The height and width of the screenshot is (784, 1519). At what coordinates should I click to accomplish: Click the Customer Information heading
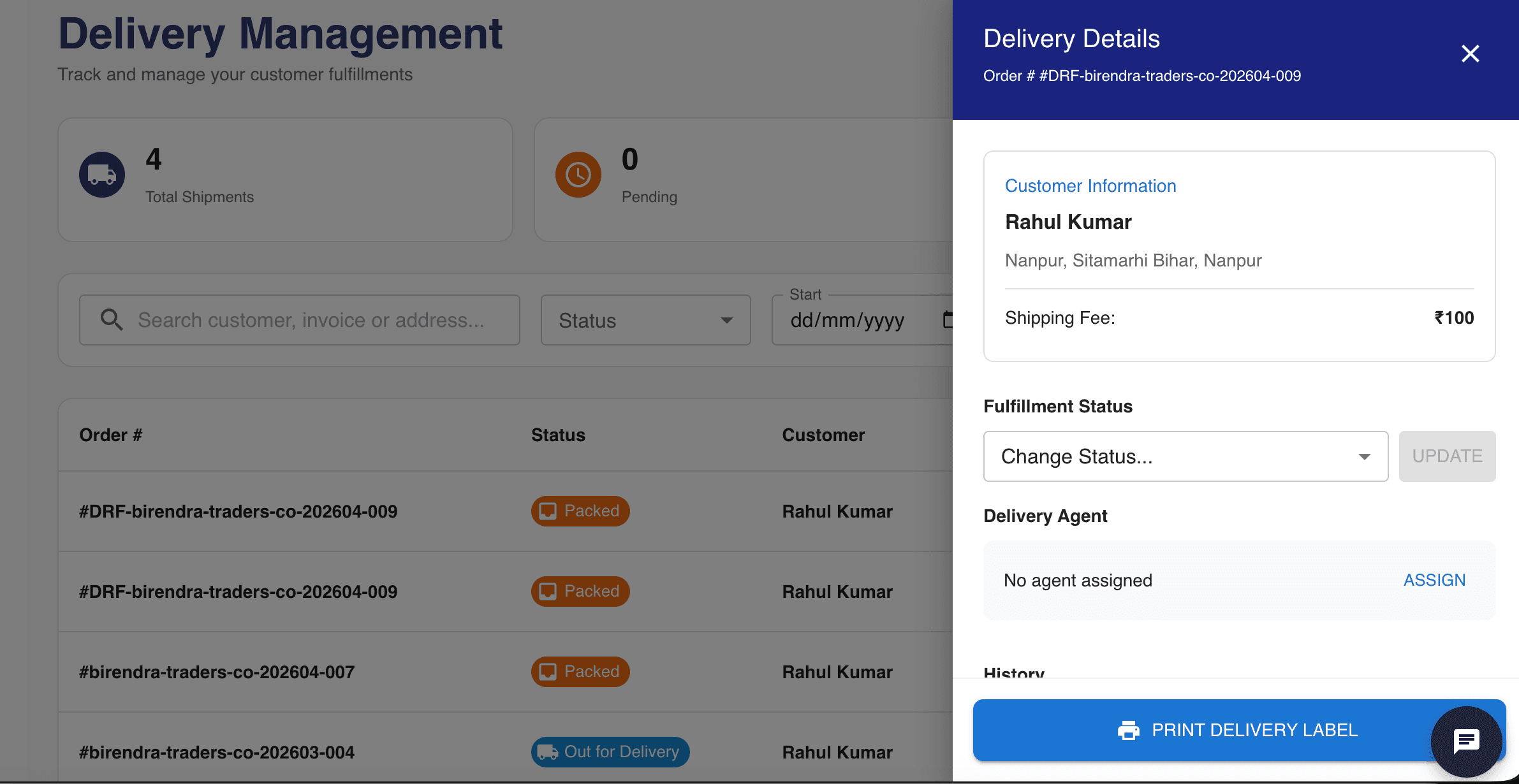1090,185
